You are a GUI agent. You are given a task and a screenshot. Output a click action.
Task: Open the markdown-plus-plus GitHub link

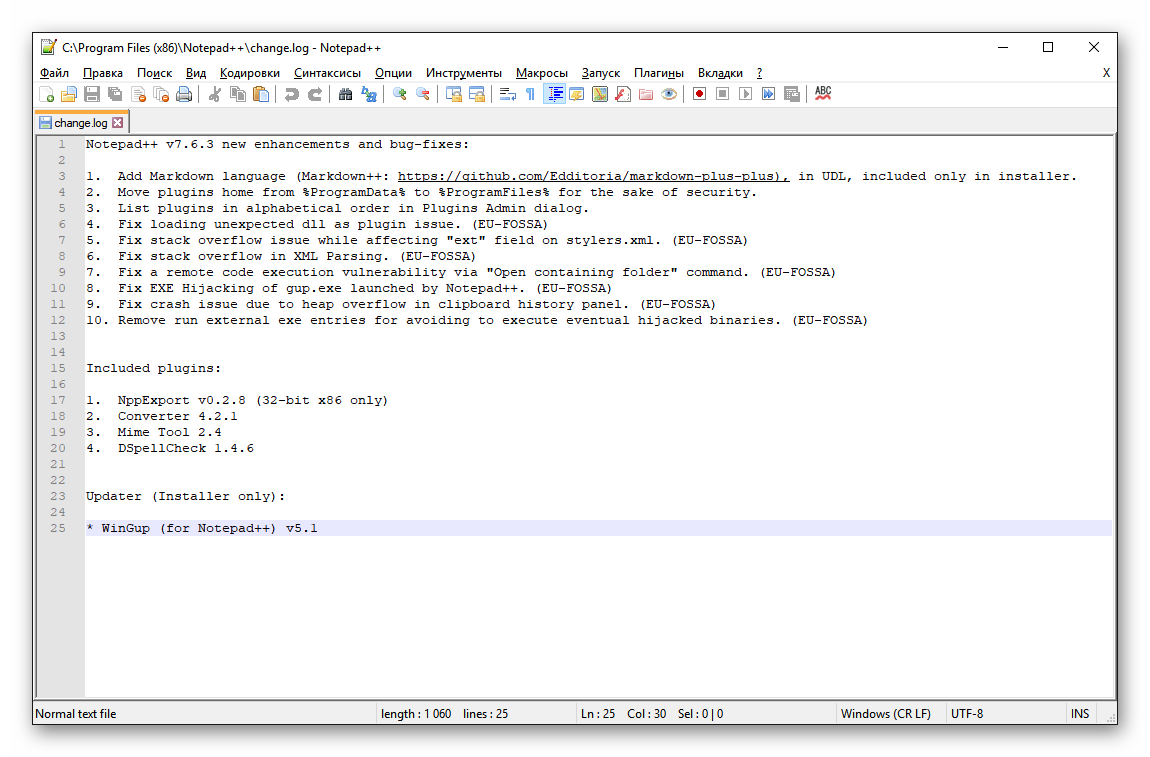(593, 176)
